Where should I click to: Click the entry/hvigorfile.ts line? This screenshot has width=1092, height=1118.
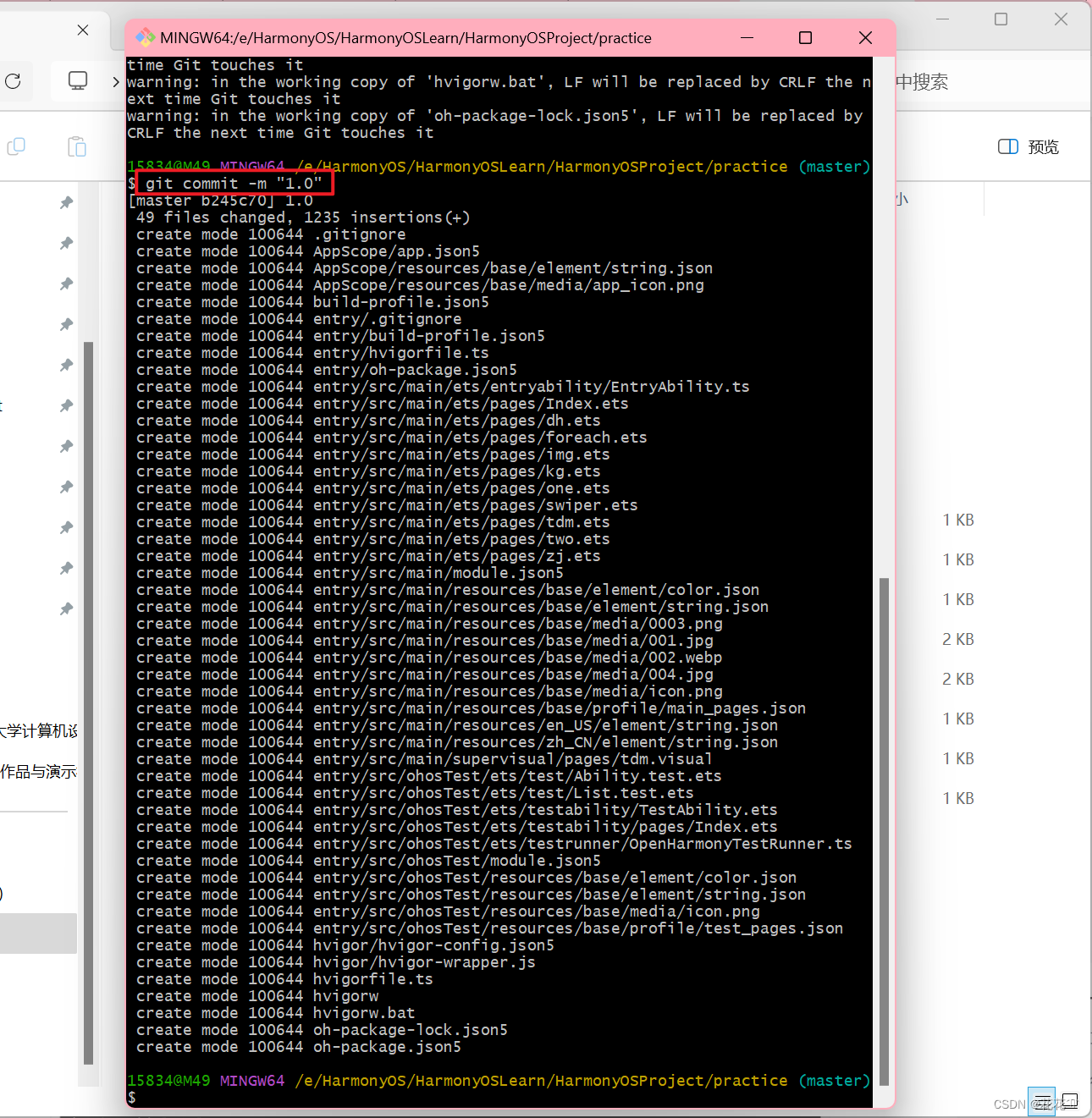click(312, 353)
